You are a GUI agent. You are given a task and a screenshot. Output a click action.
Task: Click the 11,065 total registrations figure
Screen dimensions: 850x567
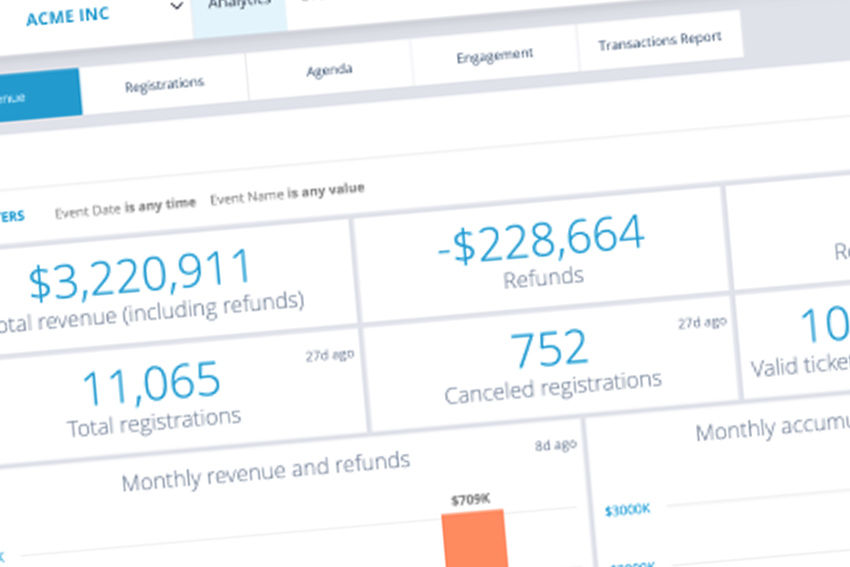pos(151,383)
